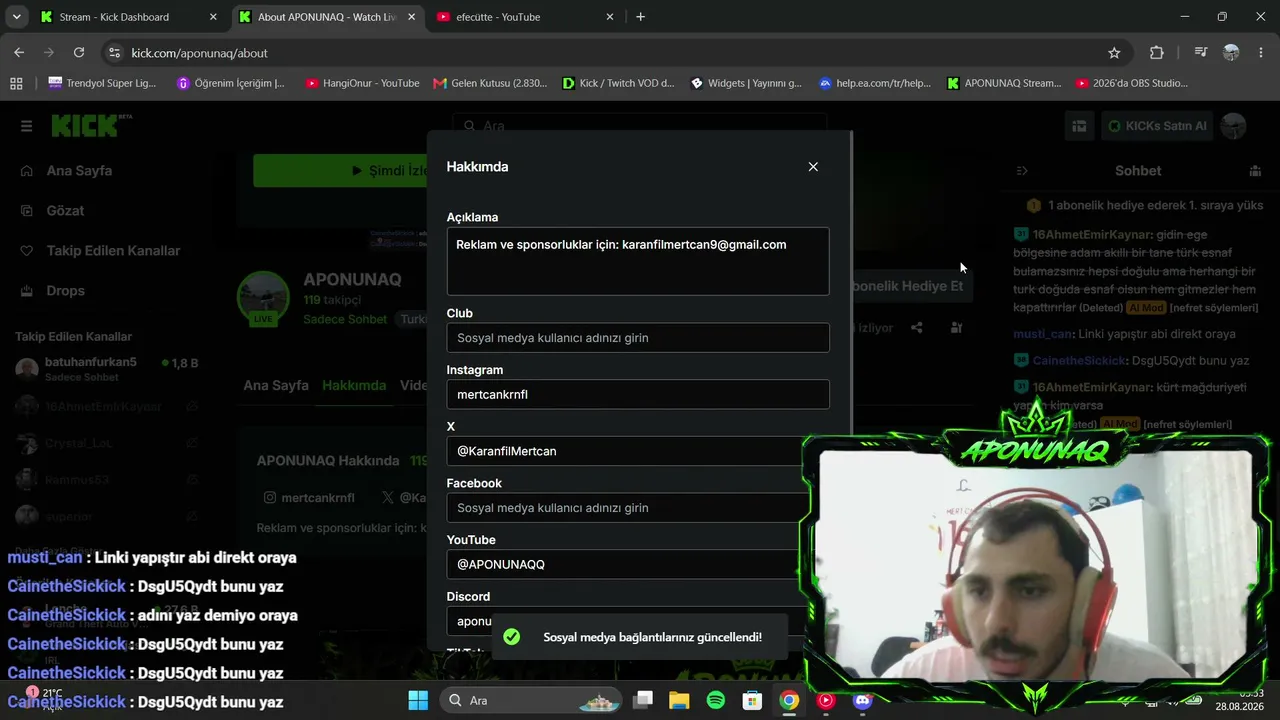Select batuhanfurkan5 followed channel
Viewport: 1280px width, 720px height.
tap(106, 369)
